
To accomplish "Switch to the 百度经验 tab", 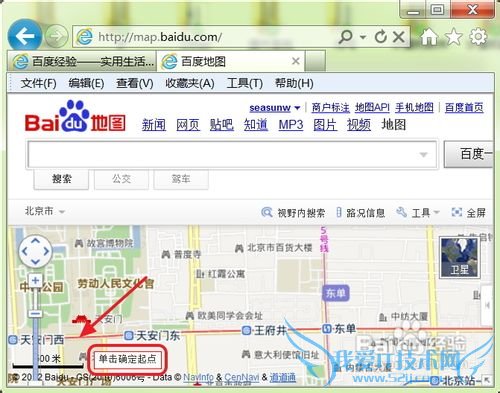I will [82, 61].
